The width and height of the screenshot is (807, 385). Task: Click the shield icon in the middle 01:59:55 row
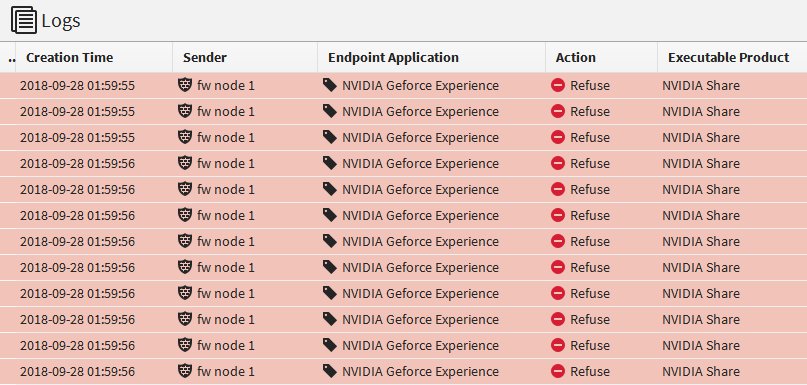tap(185, 111)
